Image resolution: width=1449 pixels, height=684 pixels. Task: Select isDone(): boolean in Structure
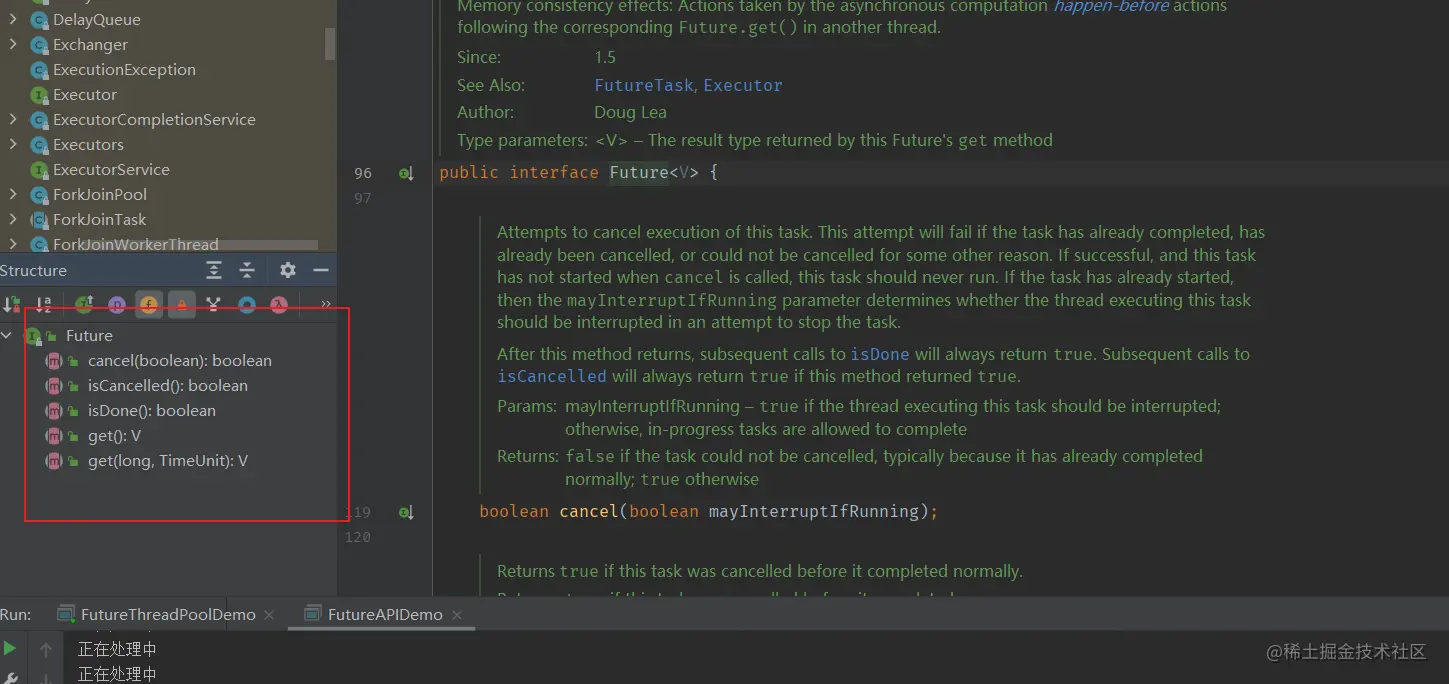click(152, 411)
